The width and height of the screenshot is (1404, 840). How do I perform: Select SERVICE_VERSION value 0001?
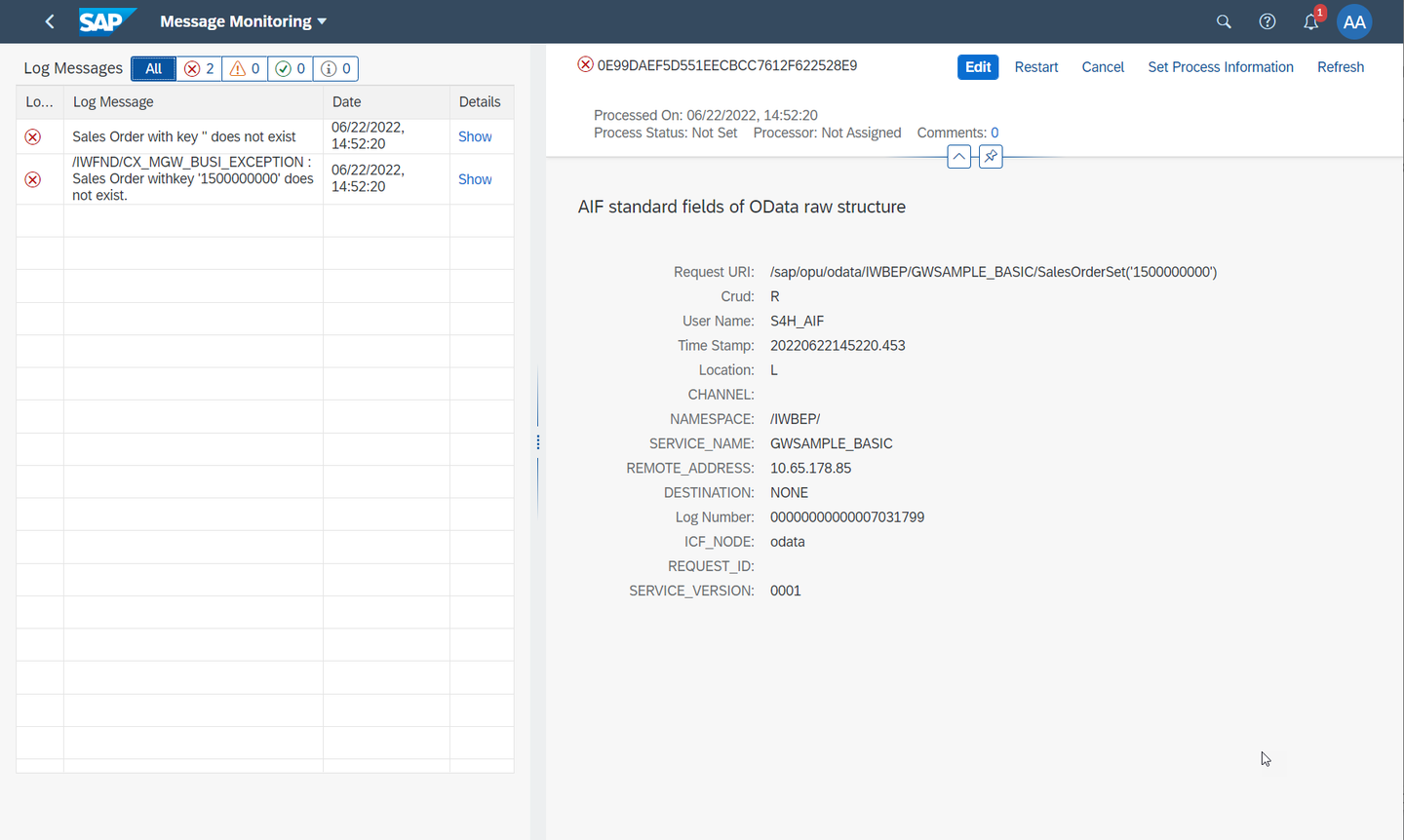[x=786, y=591]
